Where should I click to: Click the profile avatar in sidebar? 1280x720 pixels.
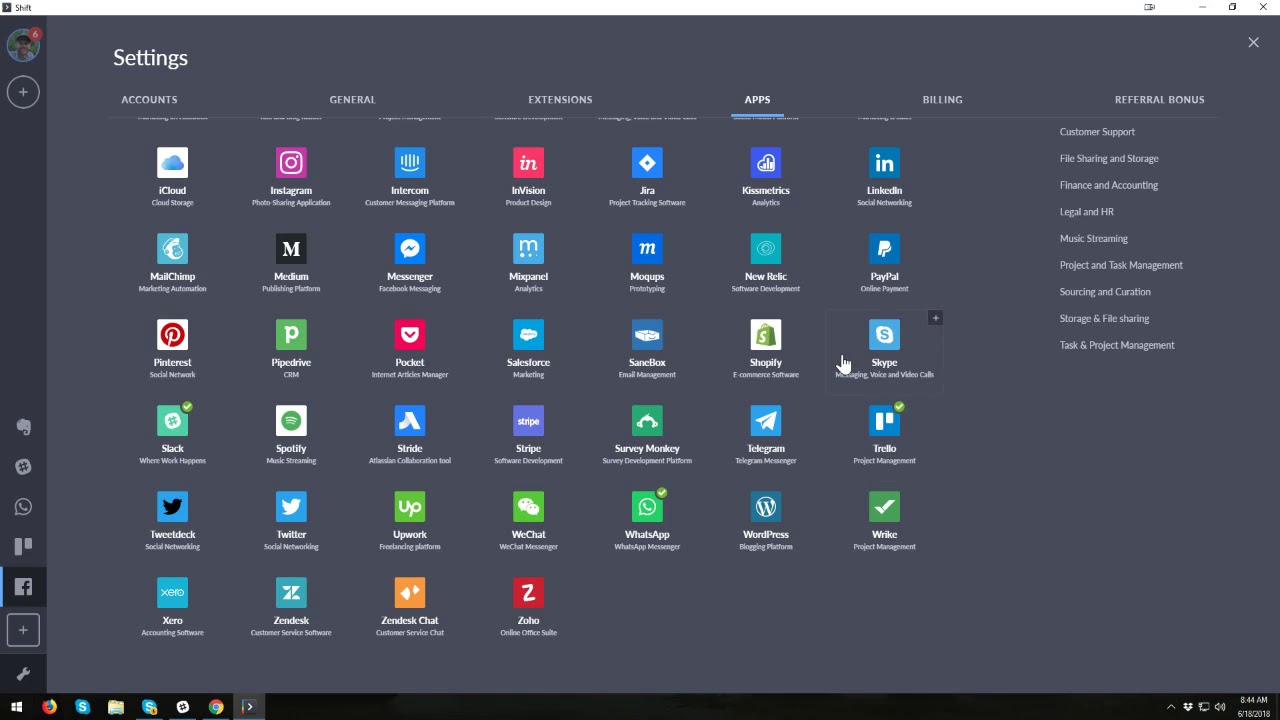coord(23,45)
